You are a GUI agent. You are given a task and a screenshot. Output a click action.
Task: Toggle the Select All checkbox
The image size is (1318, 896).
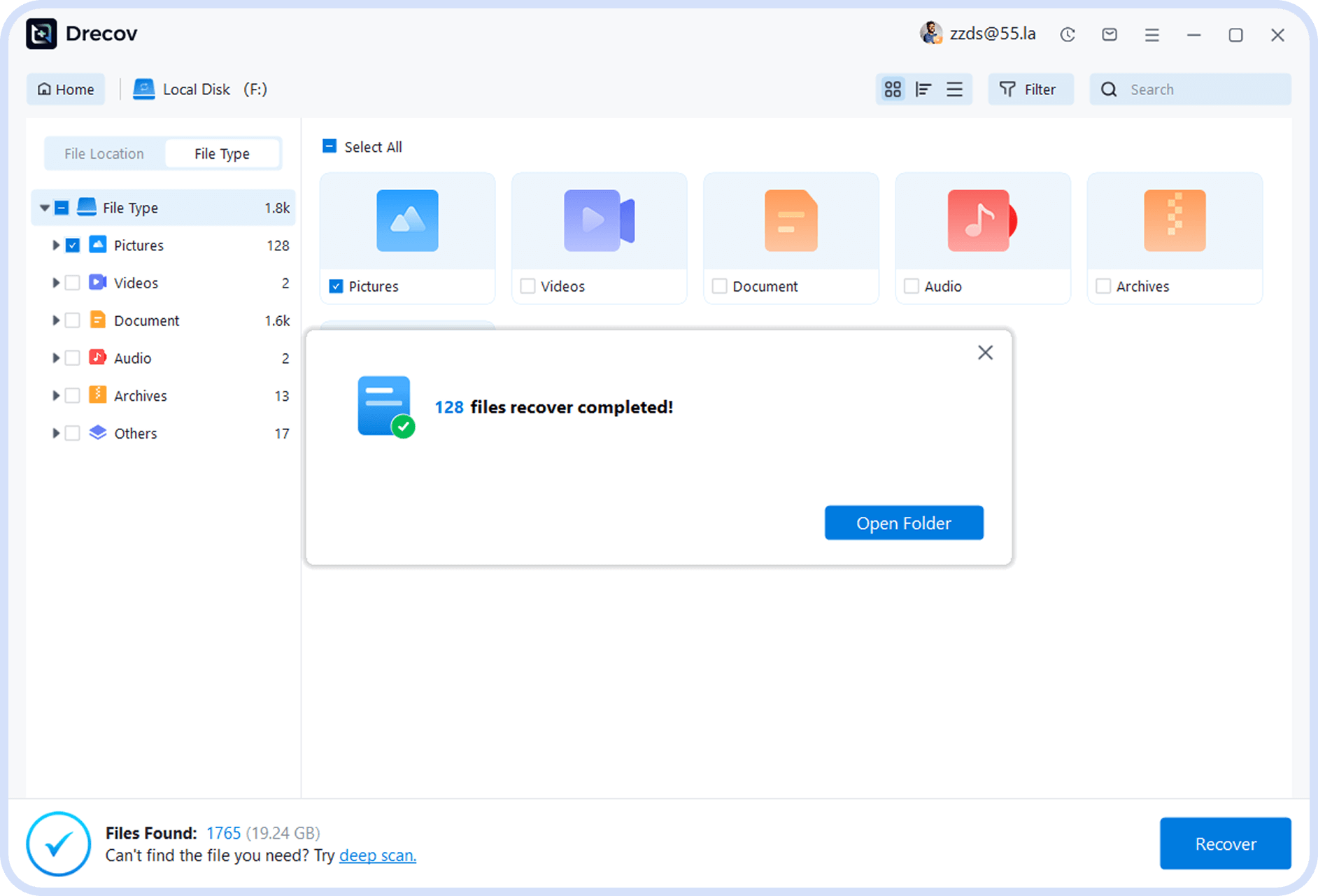pyautogui.click(x=329, y=146)
